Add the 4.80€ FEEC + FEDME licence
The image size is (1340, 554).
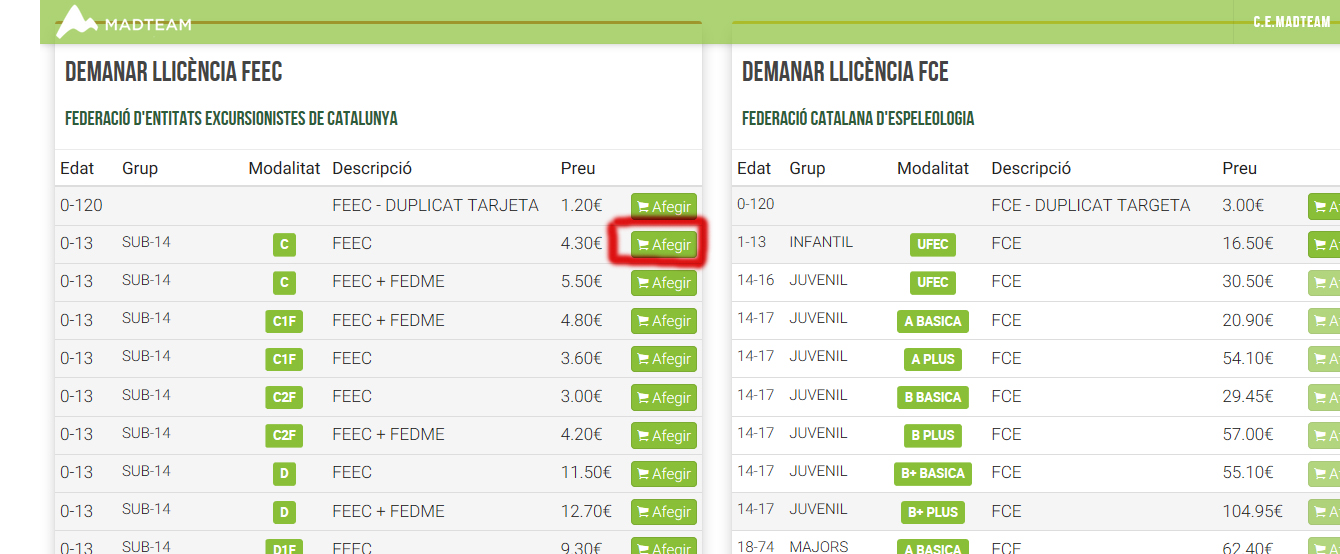point(664,321)
